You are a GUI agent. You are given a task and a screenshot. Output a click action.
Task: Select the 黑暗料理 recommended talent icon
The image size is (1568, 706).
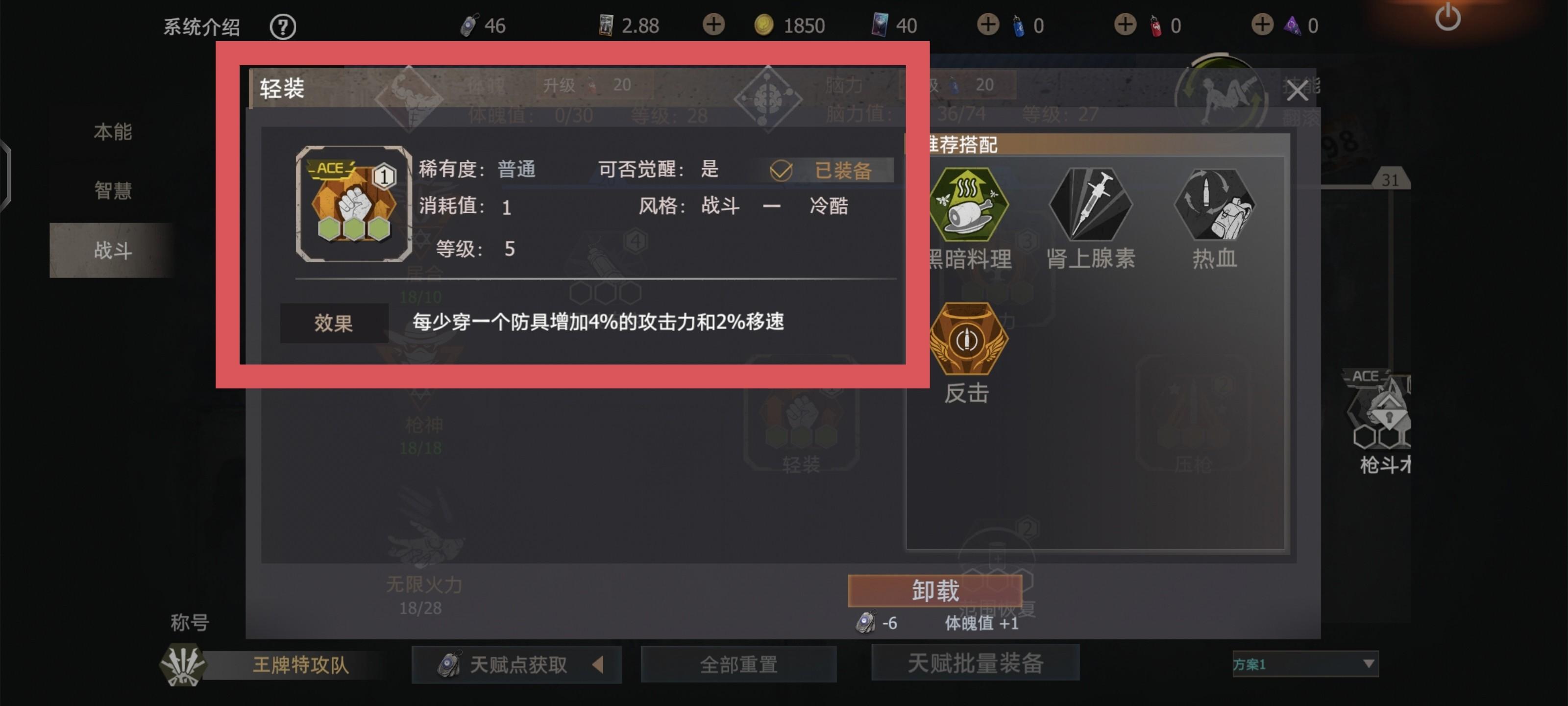[967, 204]
